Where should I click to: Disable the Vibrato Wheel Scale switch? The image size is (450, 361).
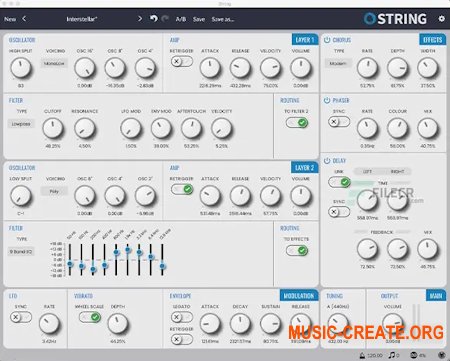click(x=90, y=317)
